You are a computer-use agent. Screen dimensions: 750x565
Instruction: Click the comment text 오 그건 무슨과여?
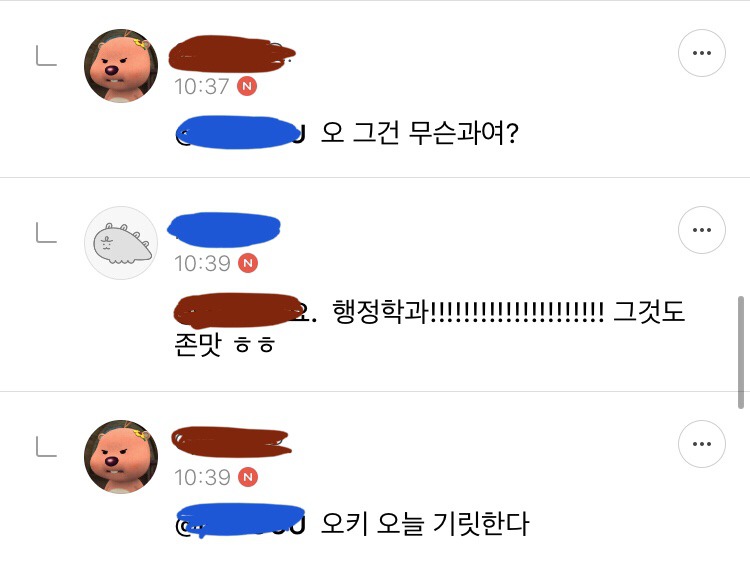pyautogui.click(x=419, y=133)
